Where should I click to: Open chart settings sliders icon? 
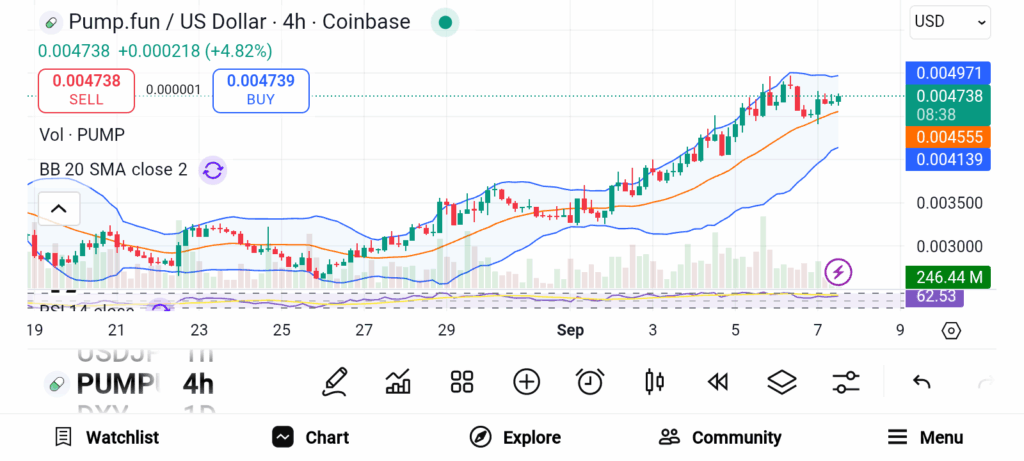point(846,381)
